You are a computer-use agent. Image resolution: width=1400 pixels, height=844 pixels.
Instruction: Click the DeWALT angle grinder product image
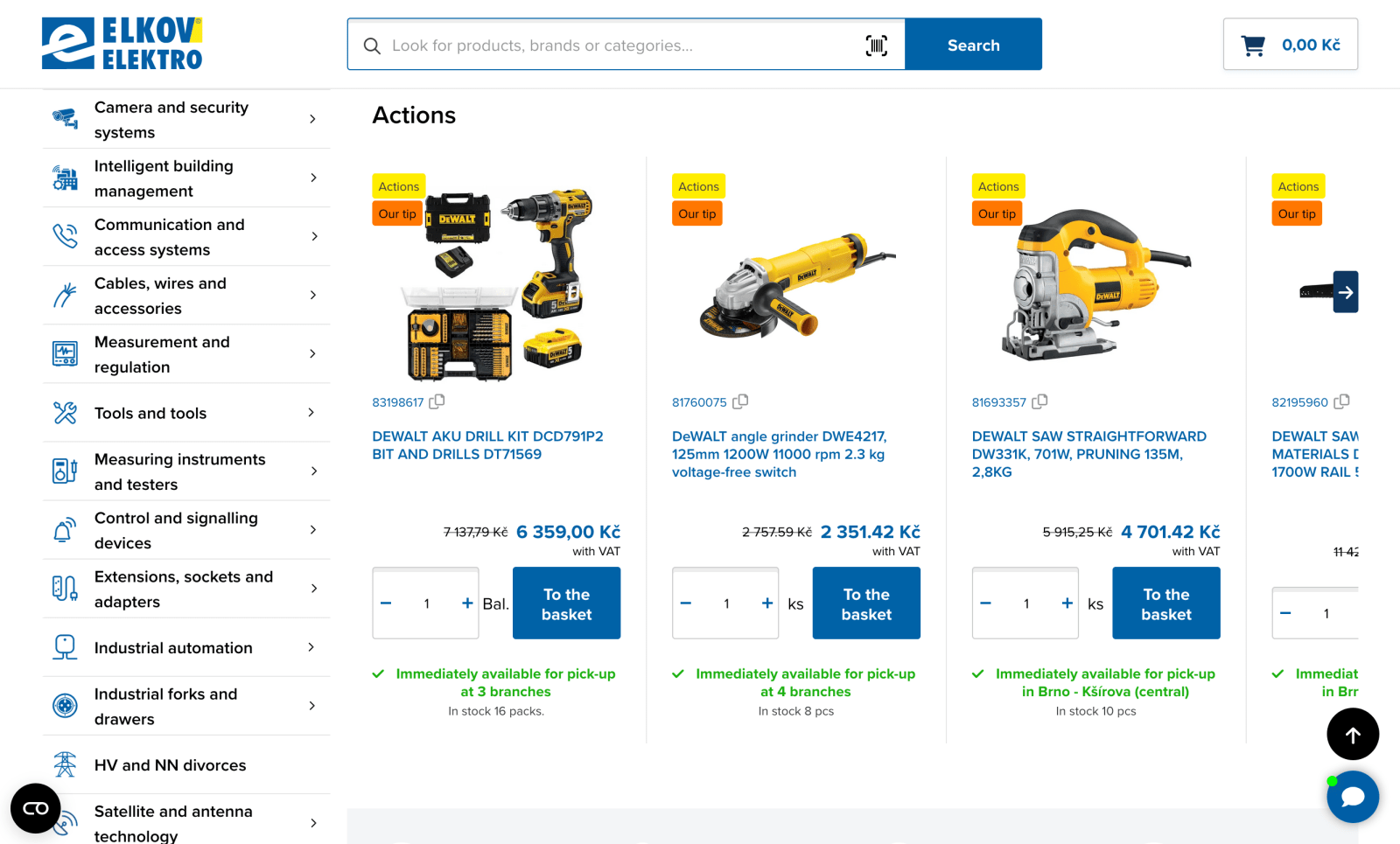[796, 286]
